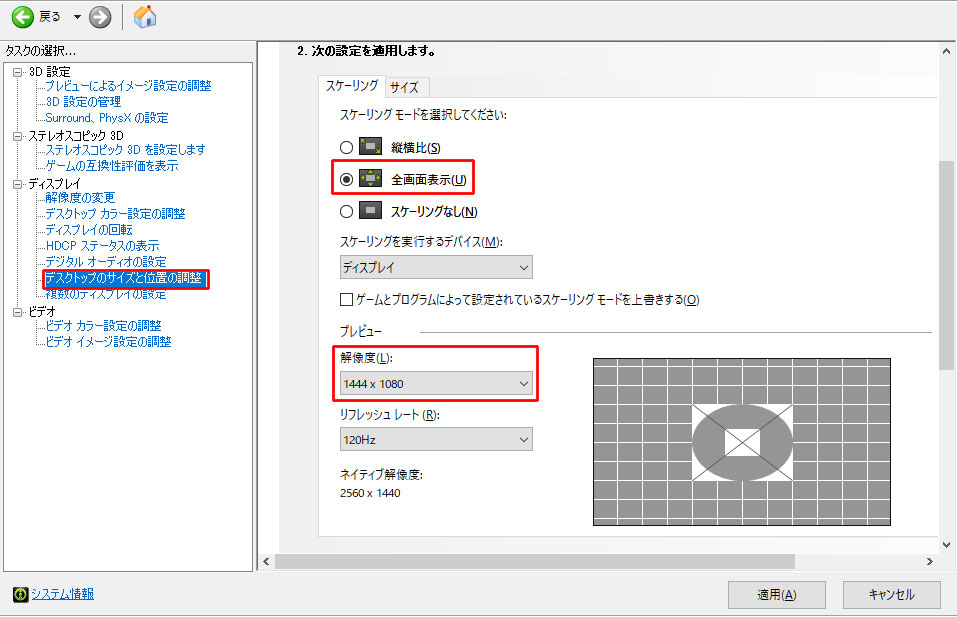Open the home icon in toolbar

[x=145, y=16]
